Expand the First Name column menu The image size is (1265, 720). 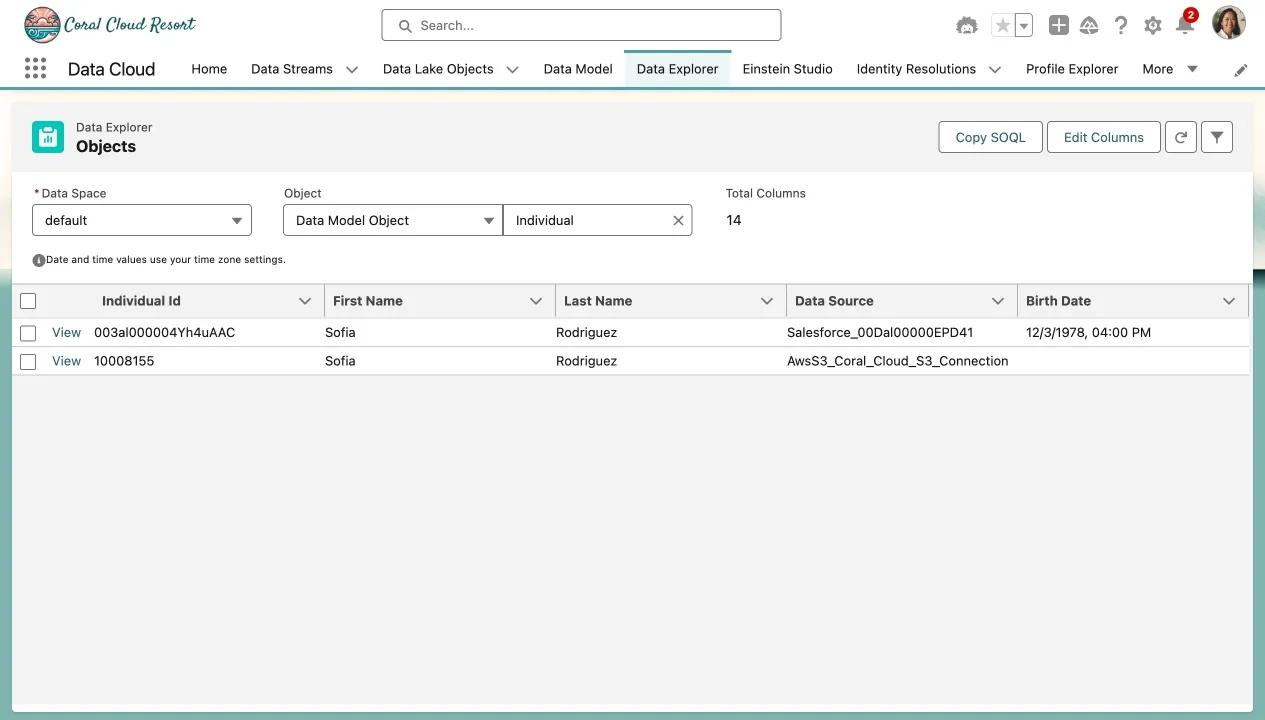[536, 301]
